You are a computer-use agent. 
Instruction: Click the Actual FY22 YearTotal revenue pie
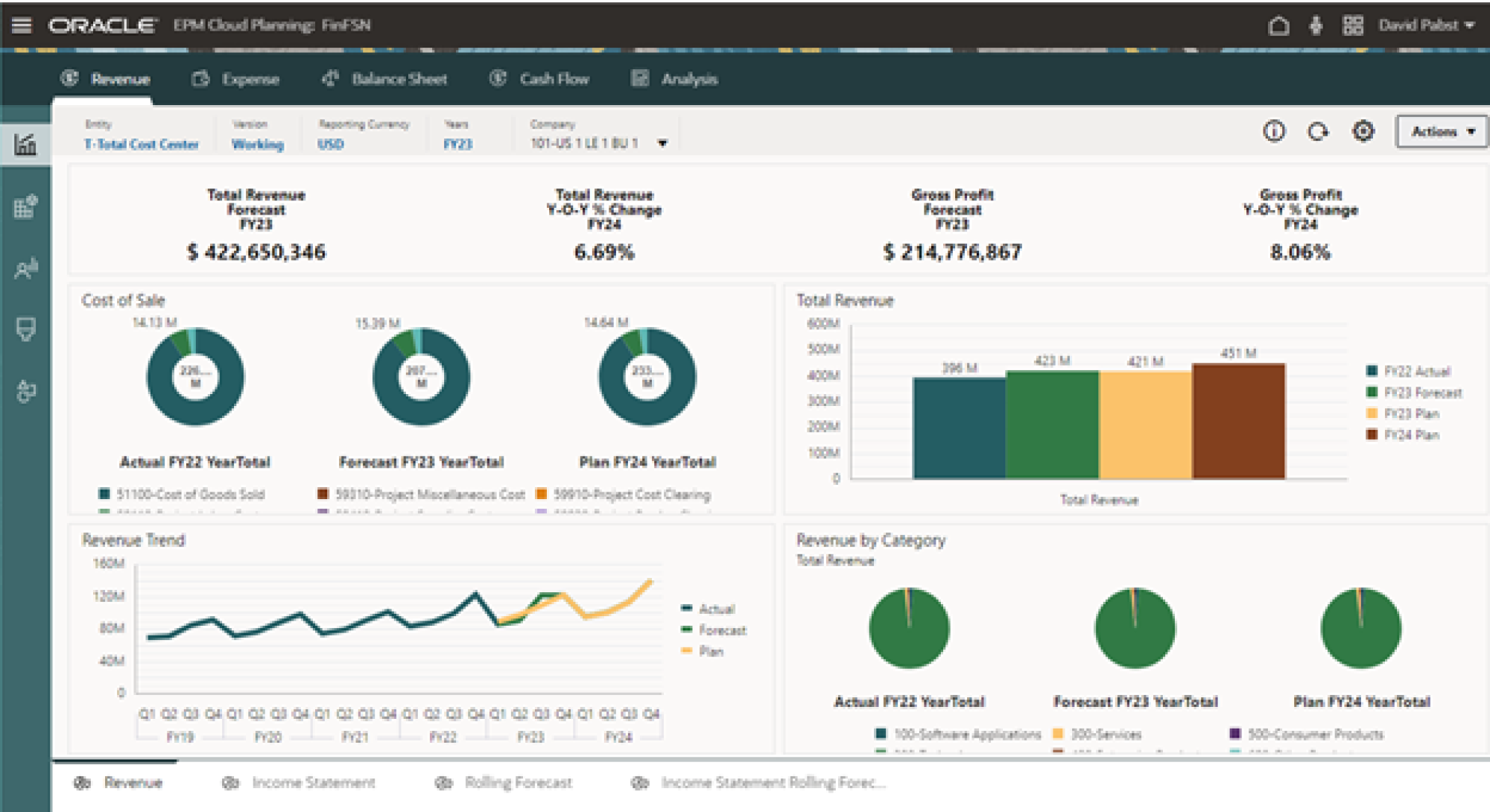[x=909, y=628]
